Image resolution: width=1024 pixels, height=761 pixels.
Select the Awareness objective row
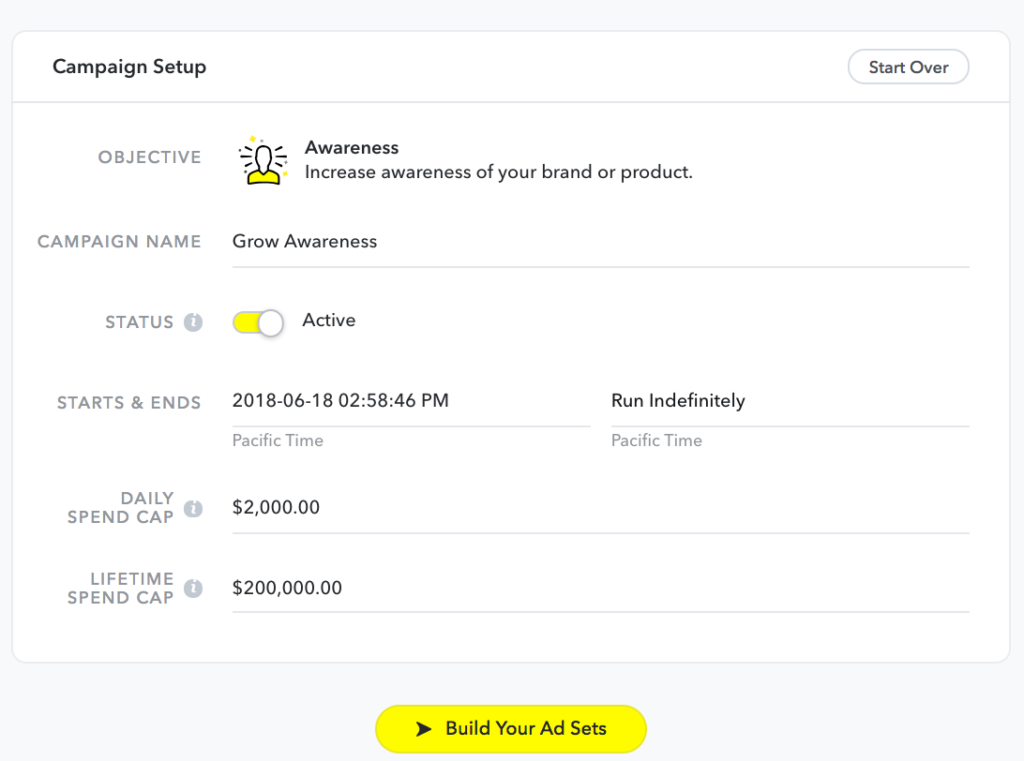[x=400, y=159]
